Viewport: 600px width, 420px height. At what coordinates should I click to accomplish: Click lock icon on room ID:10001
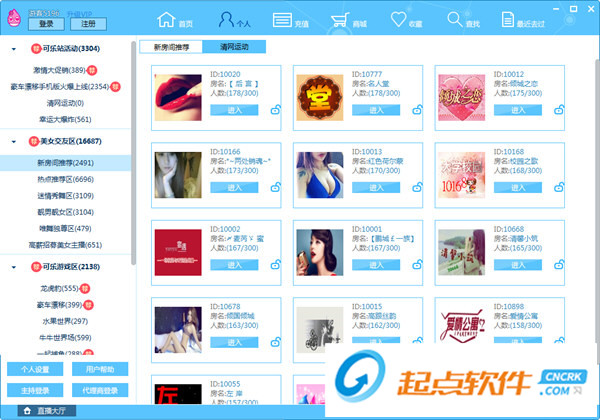click(417, 264)
